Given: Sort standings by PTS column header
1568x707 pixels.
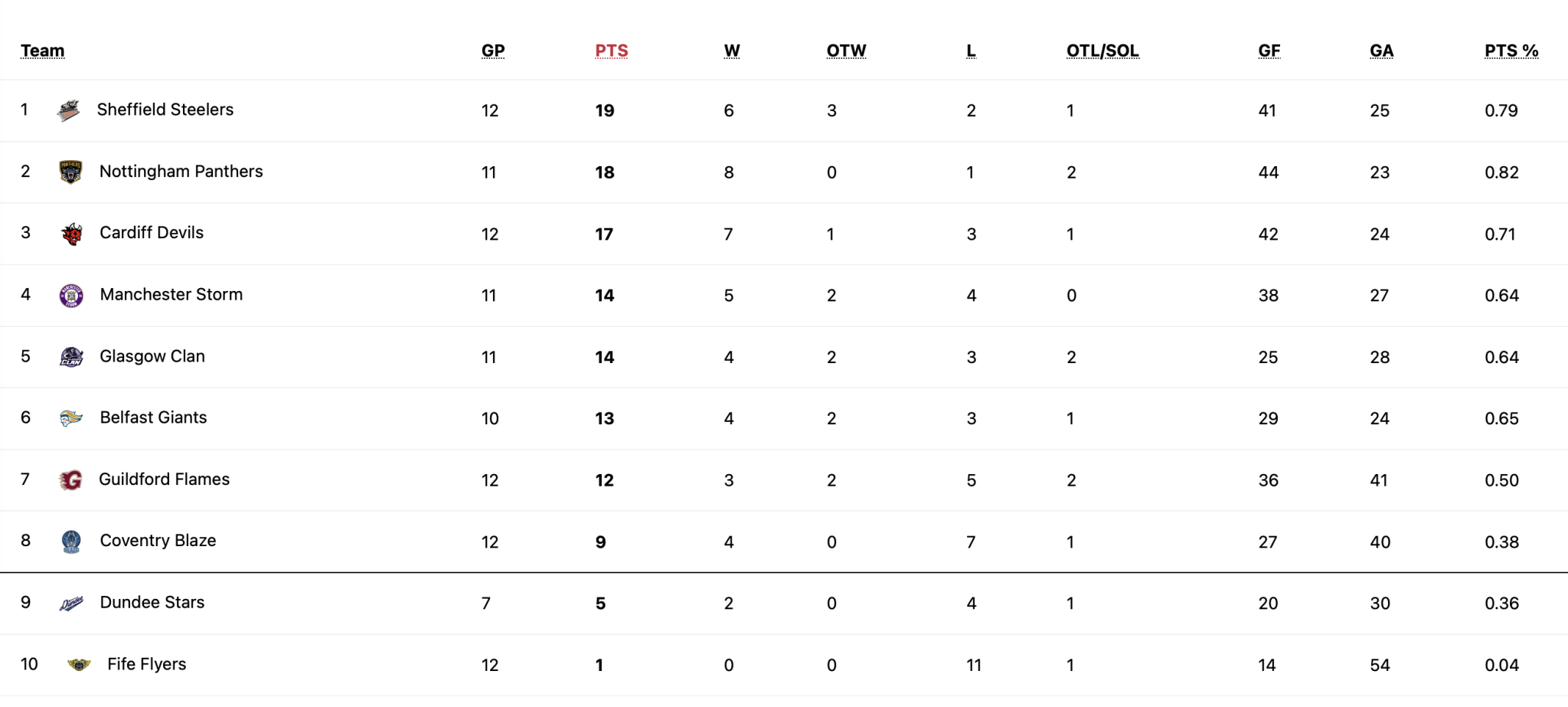Looking at the screenshot, I should coord(611,51).
